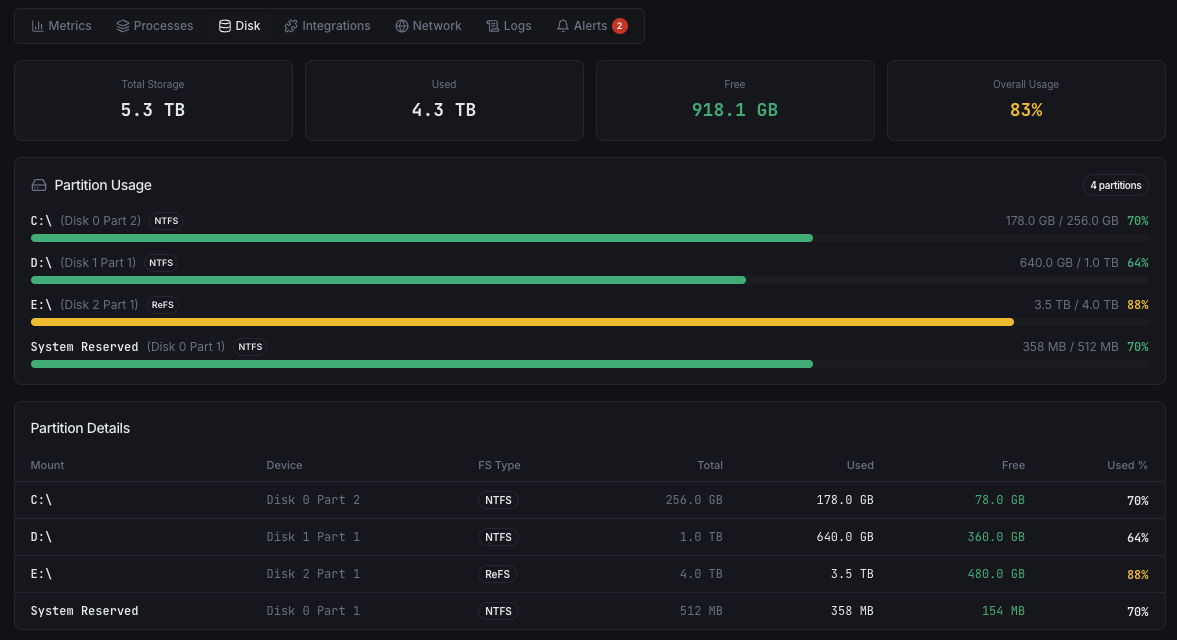1177x640 pixels.
Task: Open the globe Network icon
Action: pyautogui.click(x=400, y=26)
